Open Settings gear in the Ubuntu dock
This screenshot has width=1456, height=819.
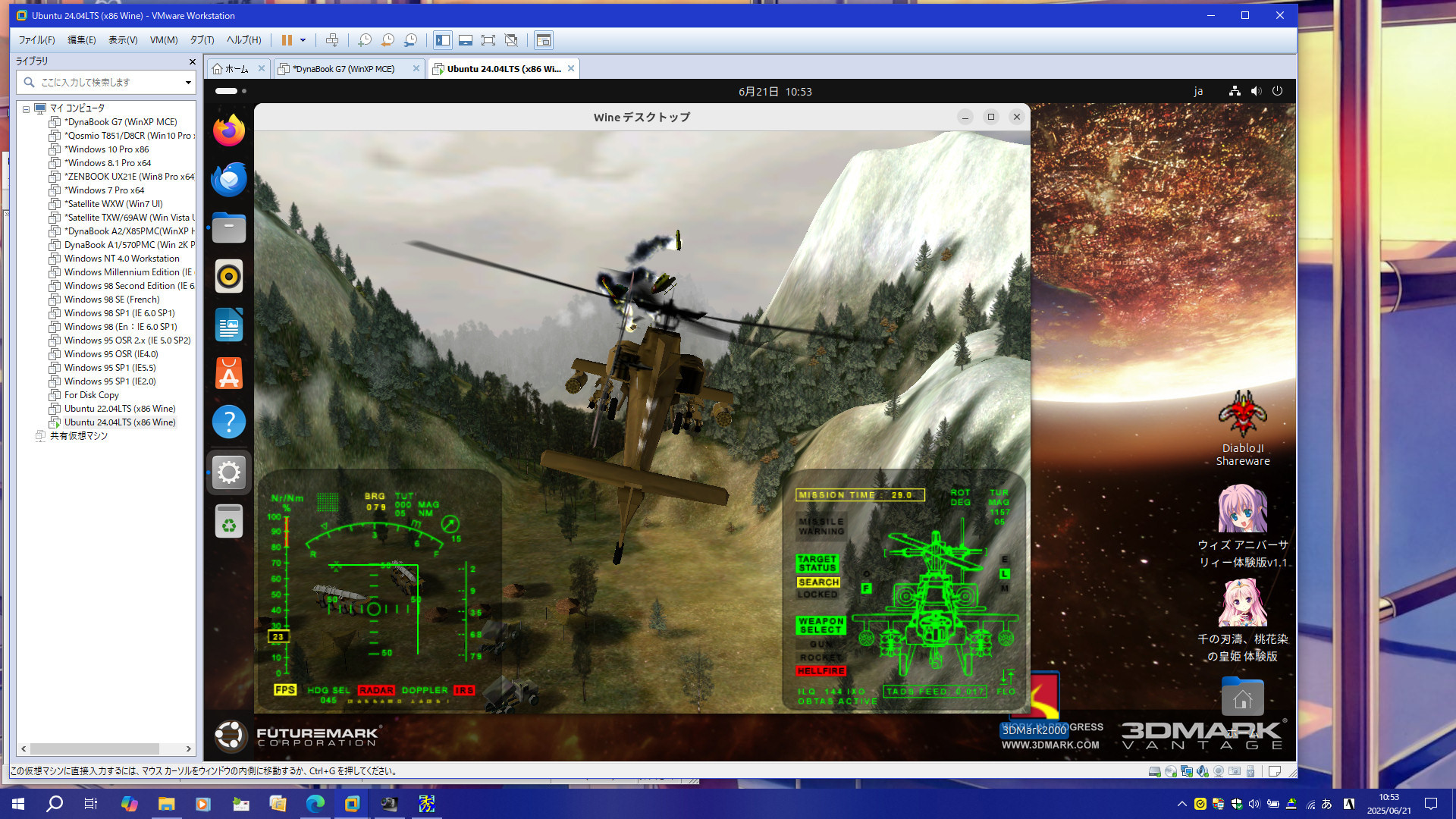click(x=228, y=472)
